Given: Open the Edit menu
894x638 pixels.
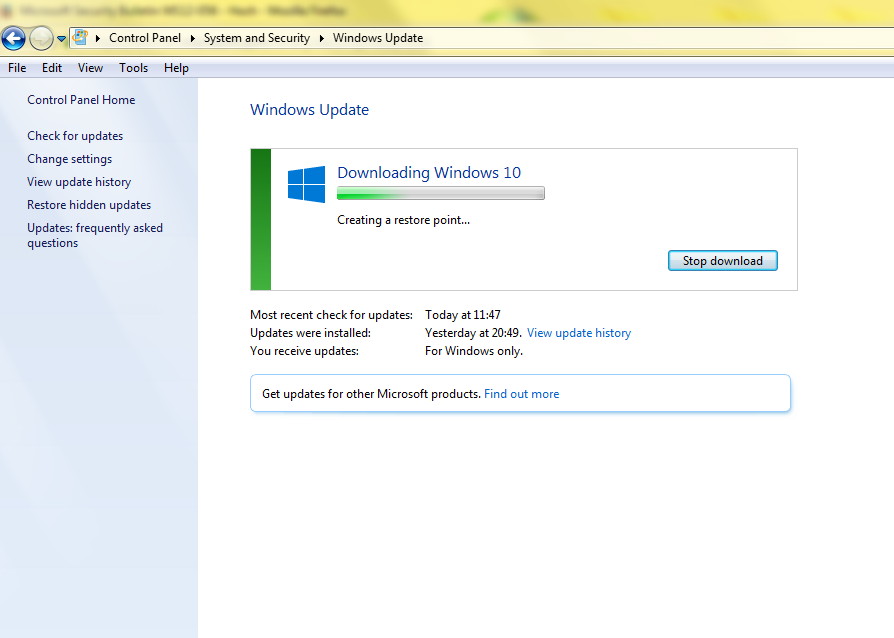Looking at the screenshot, I should tap(52, 68).
